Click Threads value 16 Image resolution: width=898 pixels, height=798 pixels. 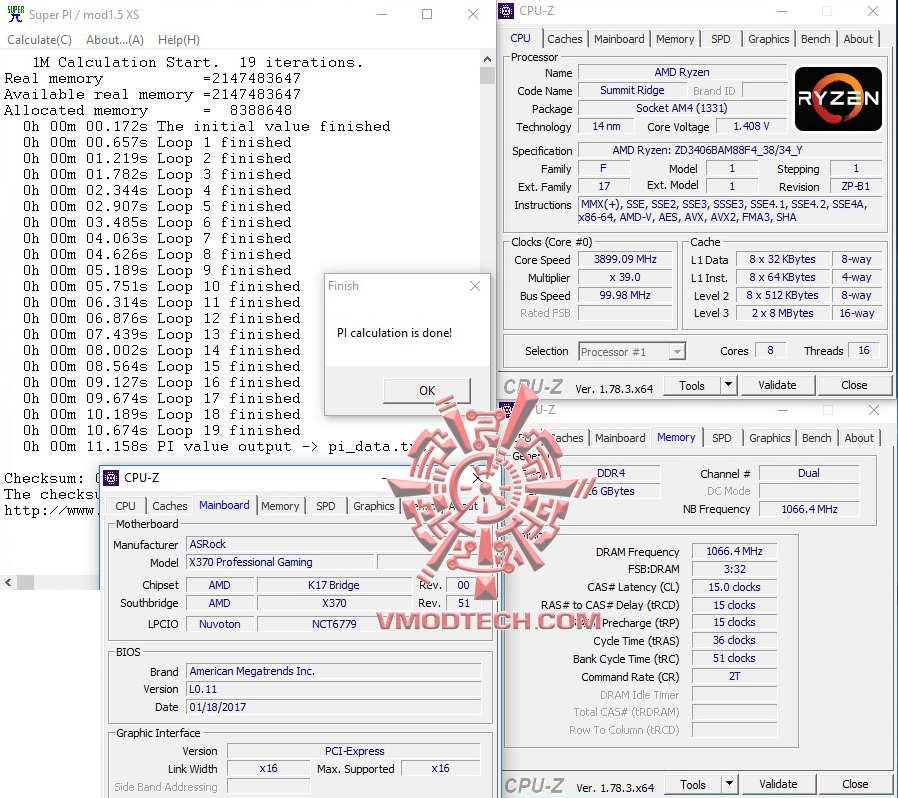coord(864,350)
